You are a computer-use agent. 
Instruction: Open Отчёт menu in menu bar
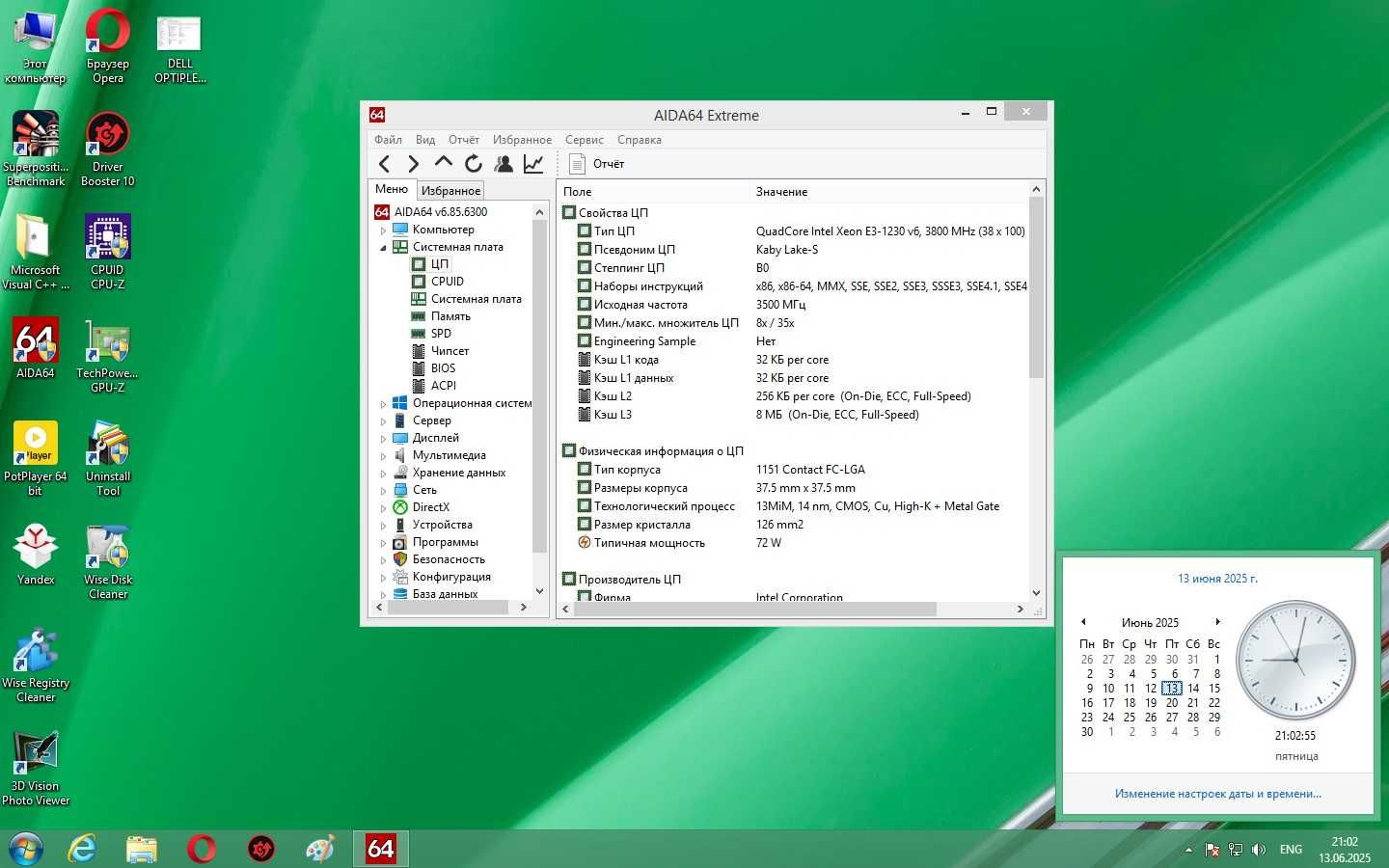coord(464,140)
